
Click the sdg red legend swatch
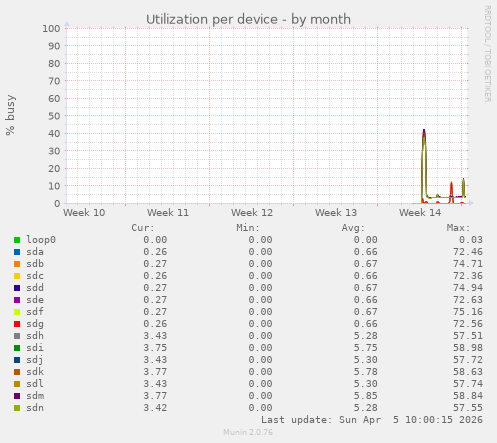click(17, 324)
